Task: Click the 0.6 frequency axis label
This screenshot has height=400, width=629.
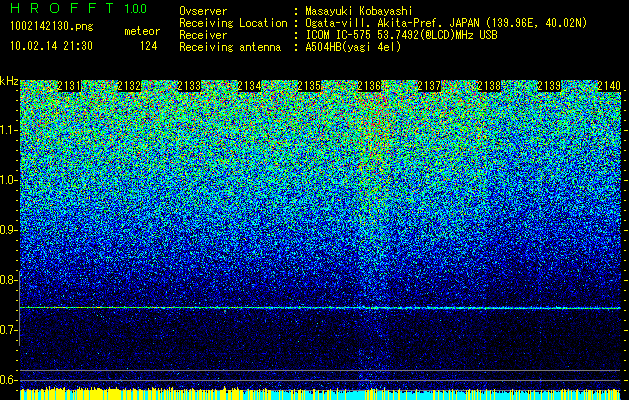Action: [x=8, y=380]
